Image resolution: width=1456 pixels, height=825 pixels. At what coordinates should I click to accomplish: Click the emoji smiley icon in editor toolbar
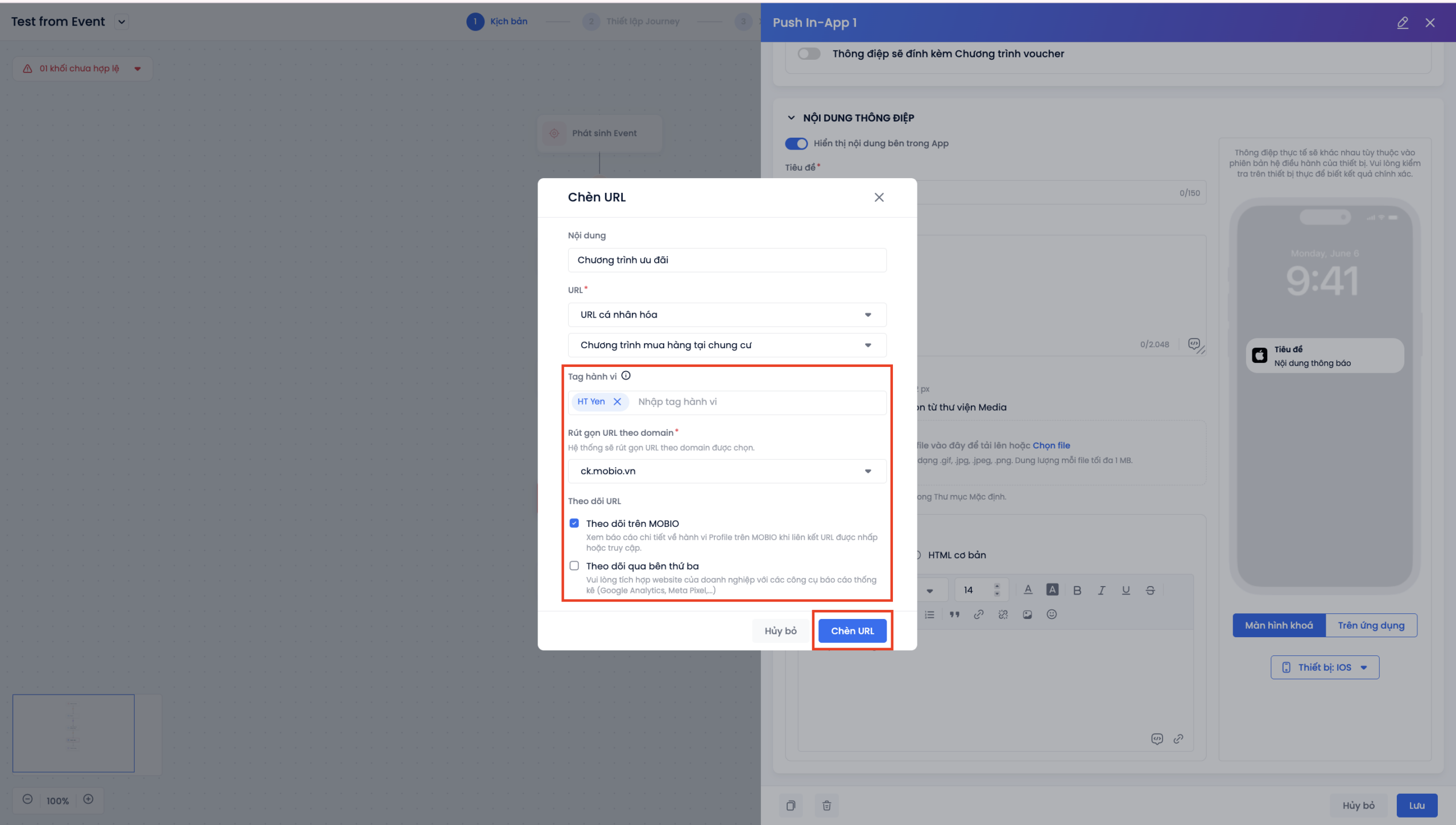point(1052,614)
